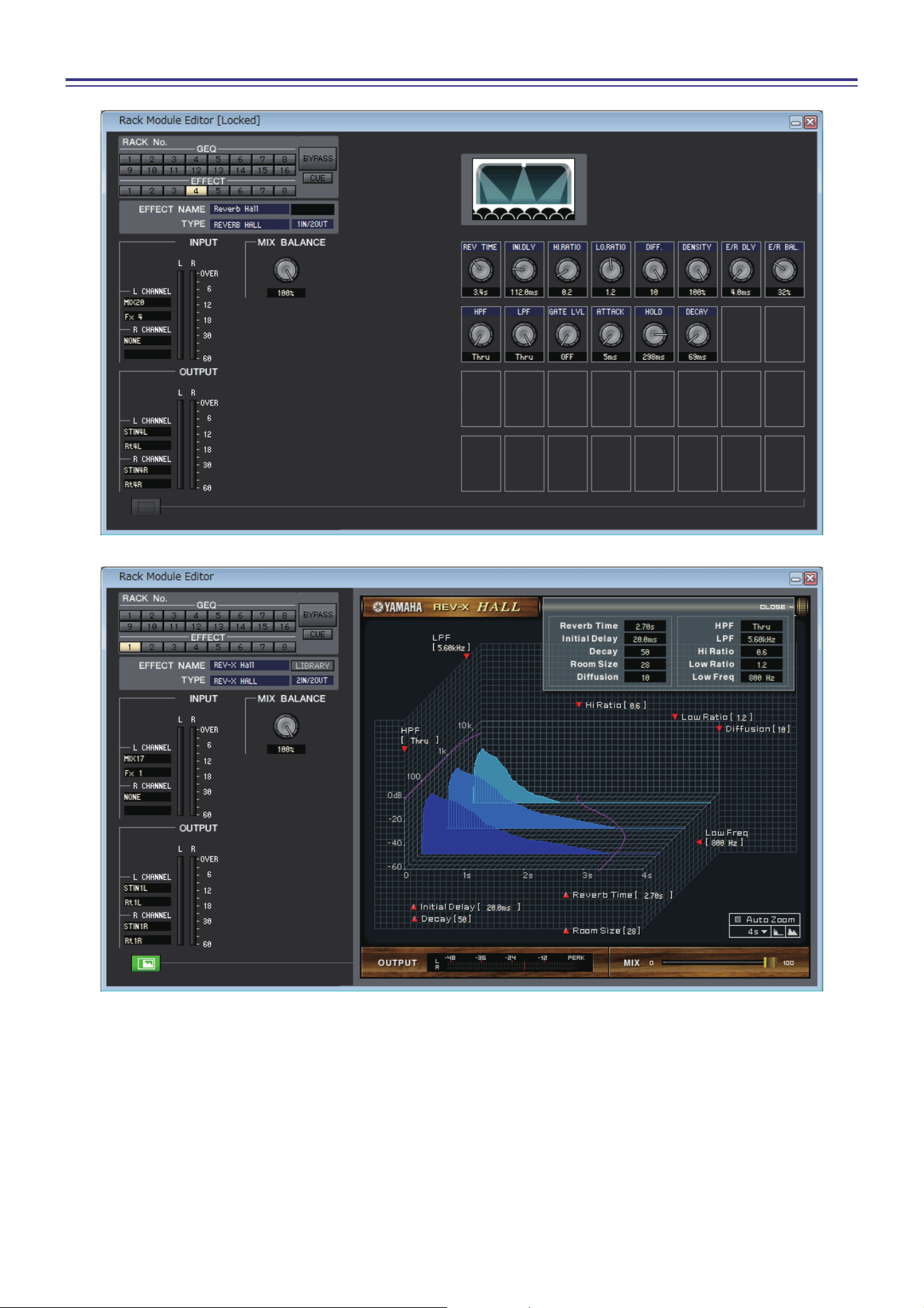Open REVERB HALL type selector
This screenshot has width=924, height=1308.
tap(249, 224)
